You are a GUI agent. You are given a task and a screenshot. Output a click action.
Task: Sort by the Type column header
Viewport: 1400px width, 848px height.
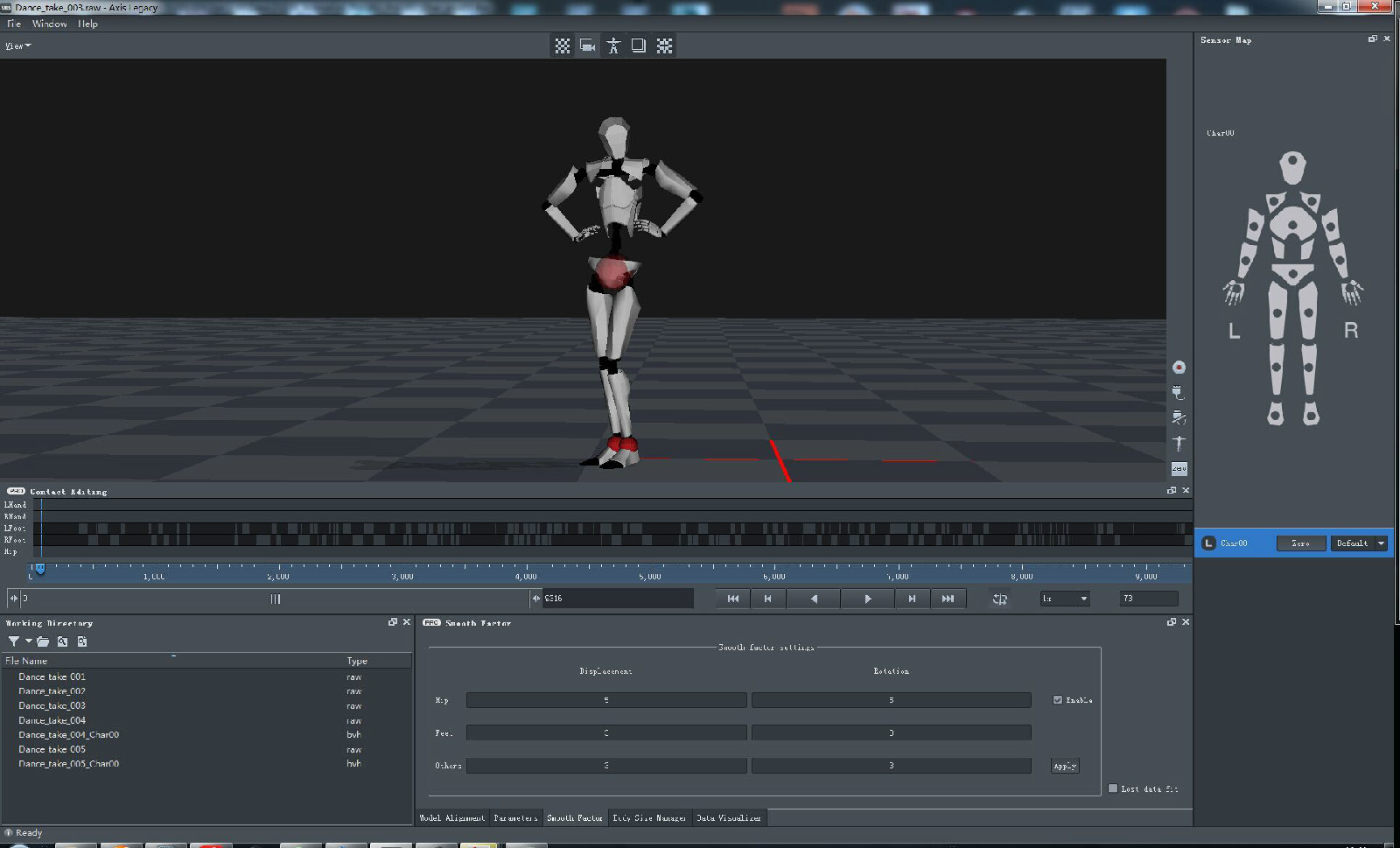click(x=377, y=661)
